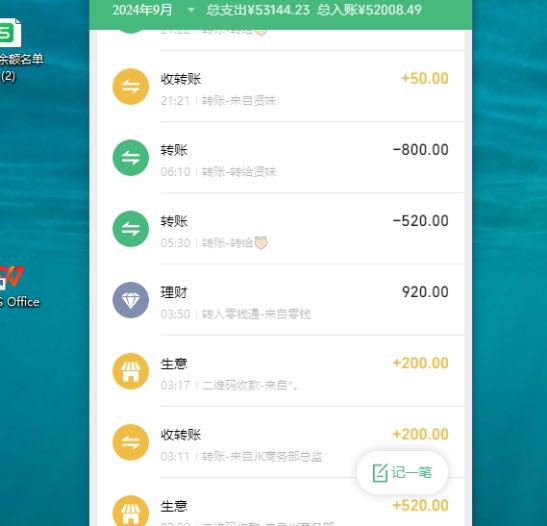
Task: Click 转账-来自JK商务部总监 description text
Action: pos(262,457)
